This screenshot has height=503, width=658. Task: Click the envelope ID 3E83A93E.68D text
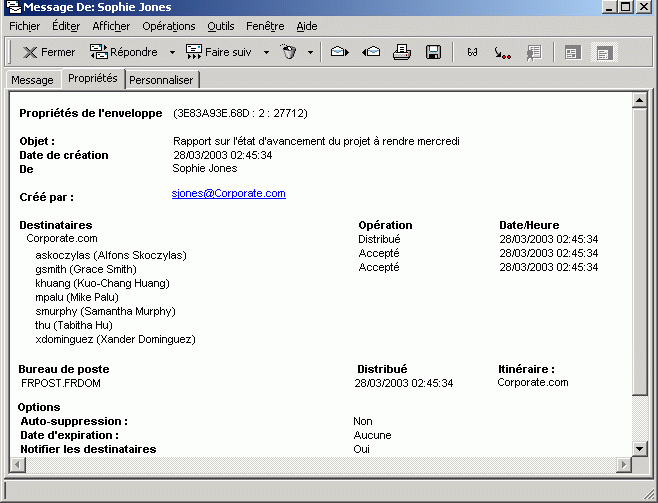coord(240,113)
